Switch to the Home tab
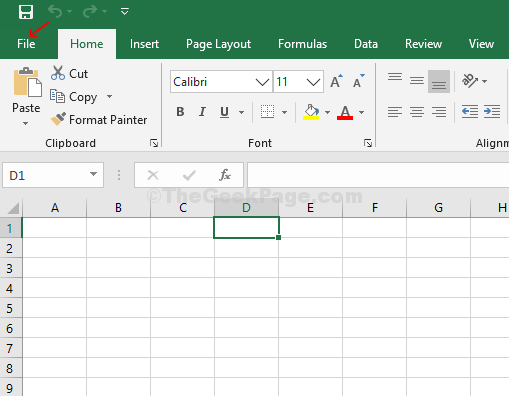 tap(87, 44)
